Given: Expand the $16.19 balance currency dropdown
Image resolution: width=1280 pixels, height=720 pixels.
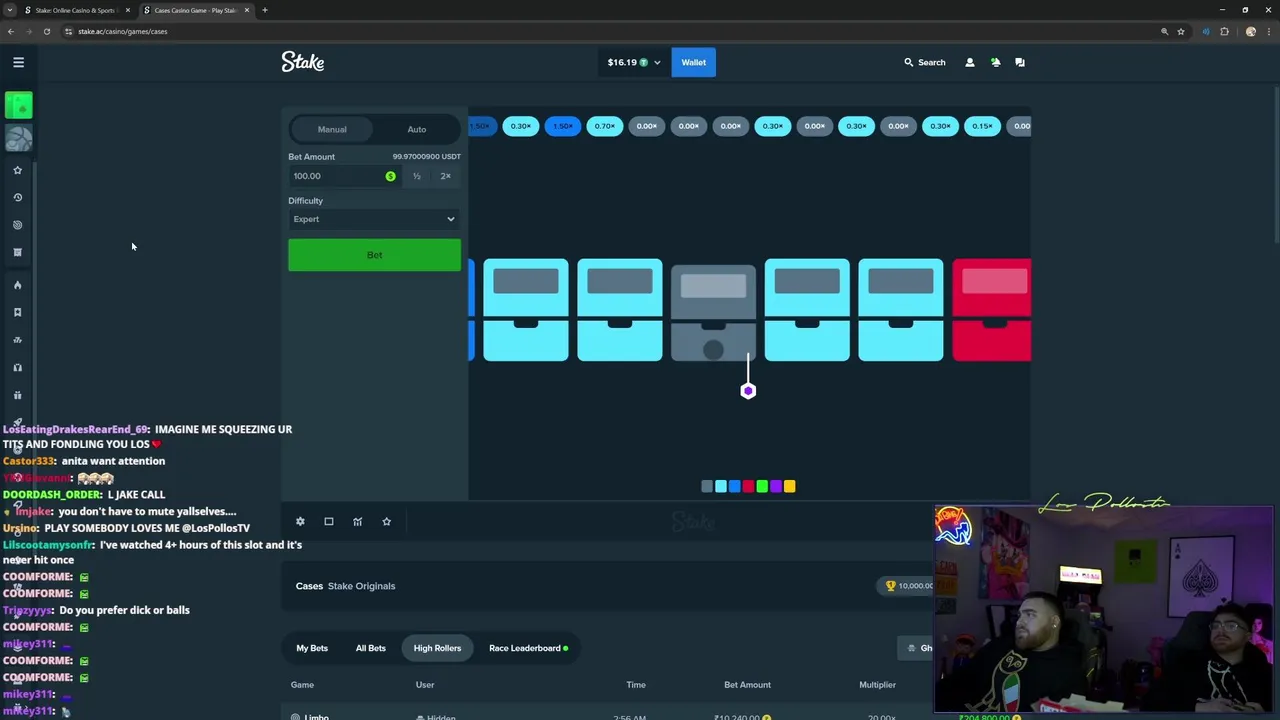Looking at the screenshot, I should coord(632,62).
